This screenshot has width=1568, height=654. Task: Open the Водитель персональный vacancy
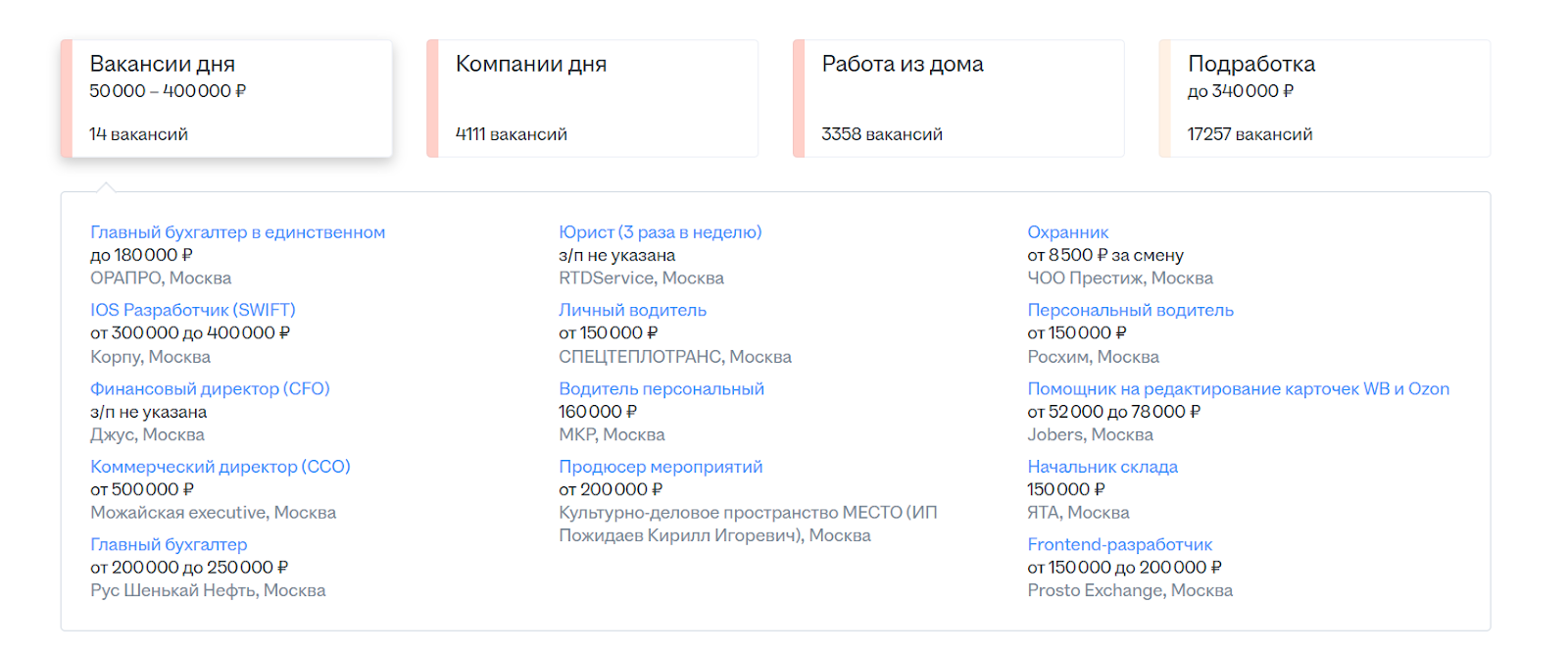[661, 388]
